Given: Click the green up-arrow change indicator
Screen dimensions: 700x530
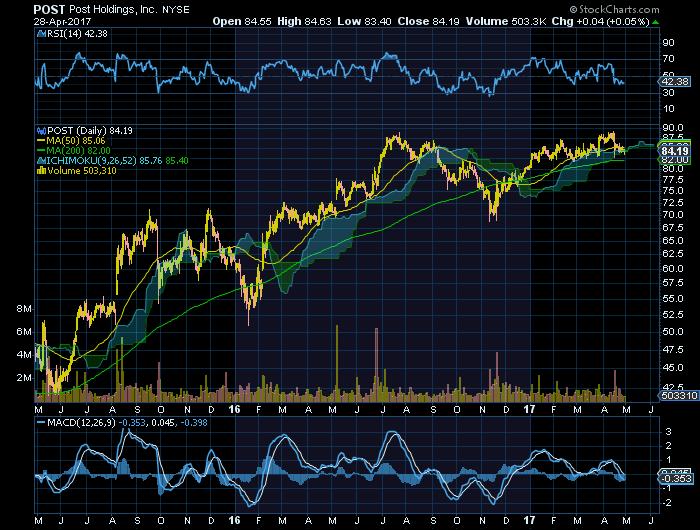Looking at the screenshot, I should pyautogui.click(x=655, y=22).
